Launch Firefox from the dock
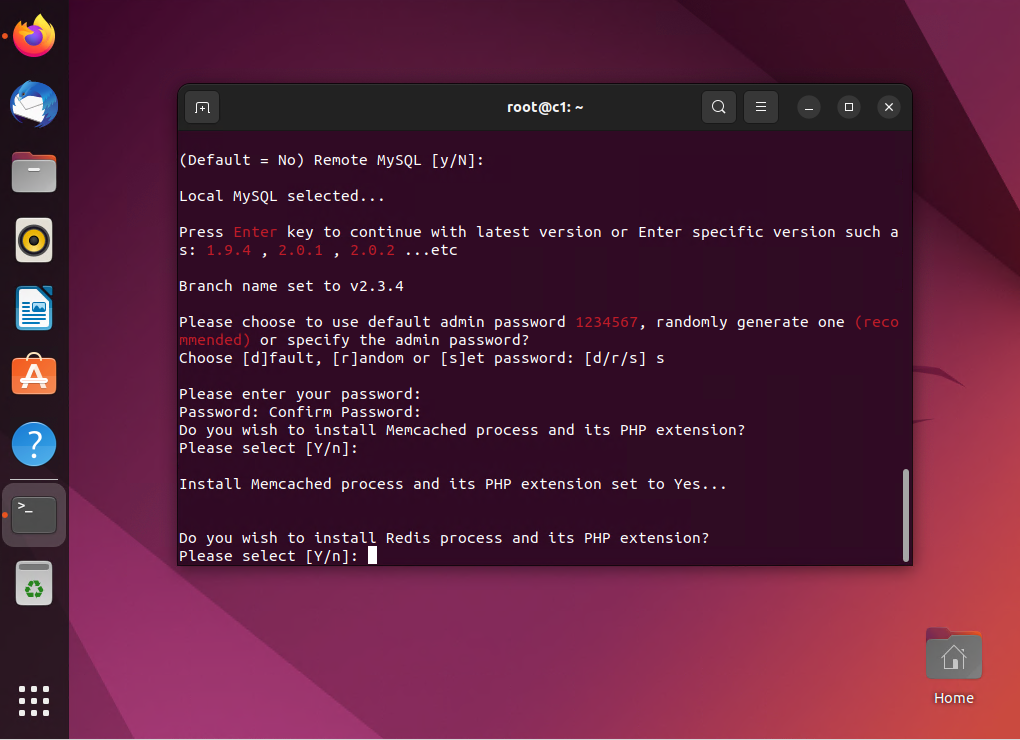Screen dimensions: 1020x740 tap(34, 36)
